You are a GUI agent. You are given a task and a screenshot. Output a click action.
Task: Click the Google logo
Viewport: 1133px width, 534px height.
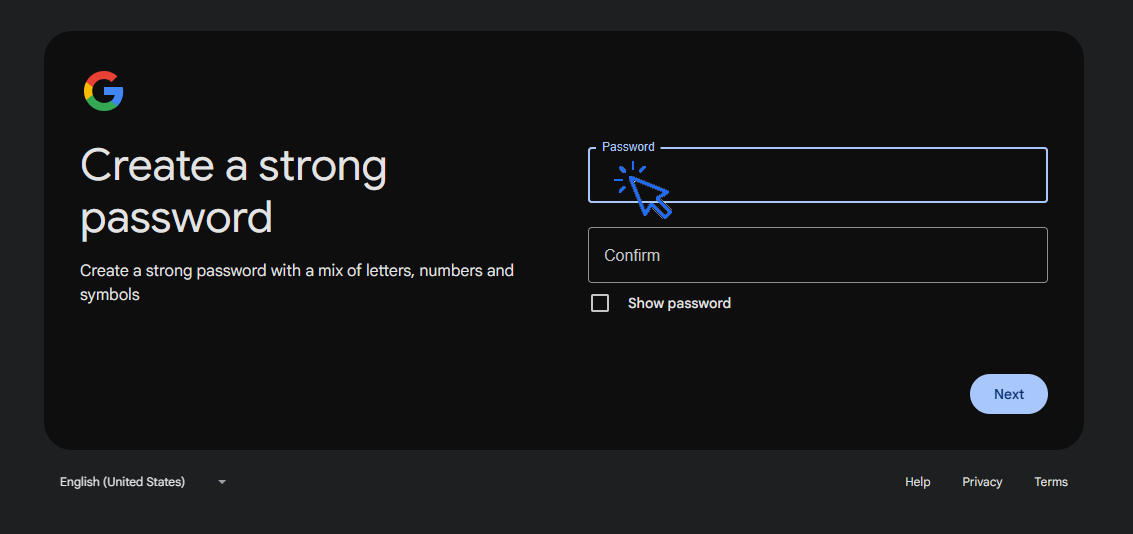coord(103,91)
